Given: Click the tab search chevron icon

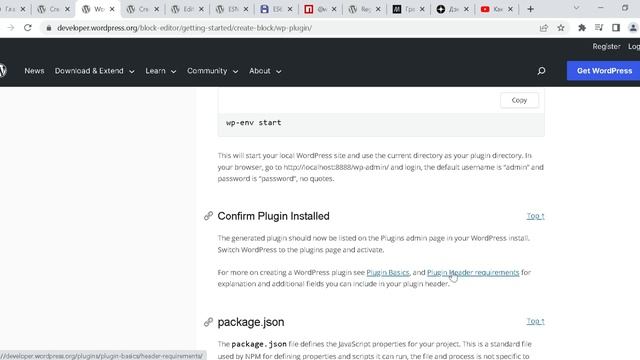Looking at the screenshot, I should [x=576, y=8].
